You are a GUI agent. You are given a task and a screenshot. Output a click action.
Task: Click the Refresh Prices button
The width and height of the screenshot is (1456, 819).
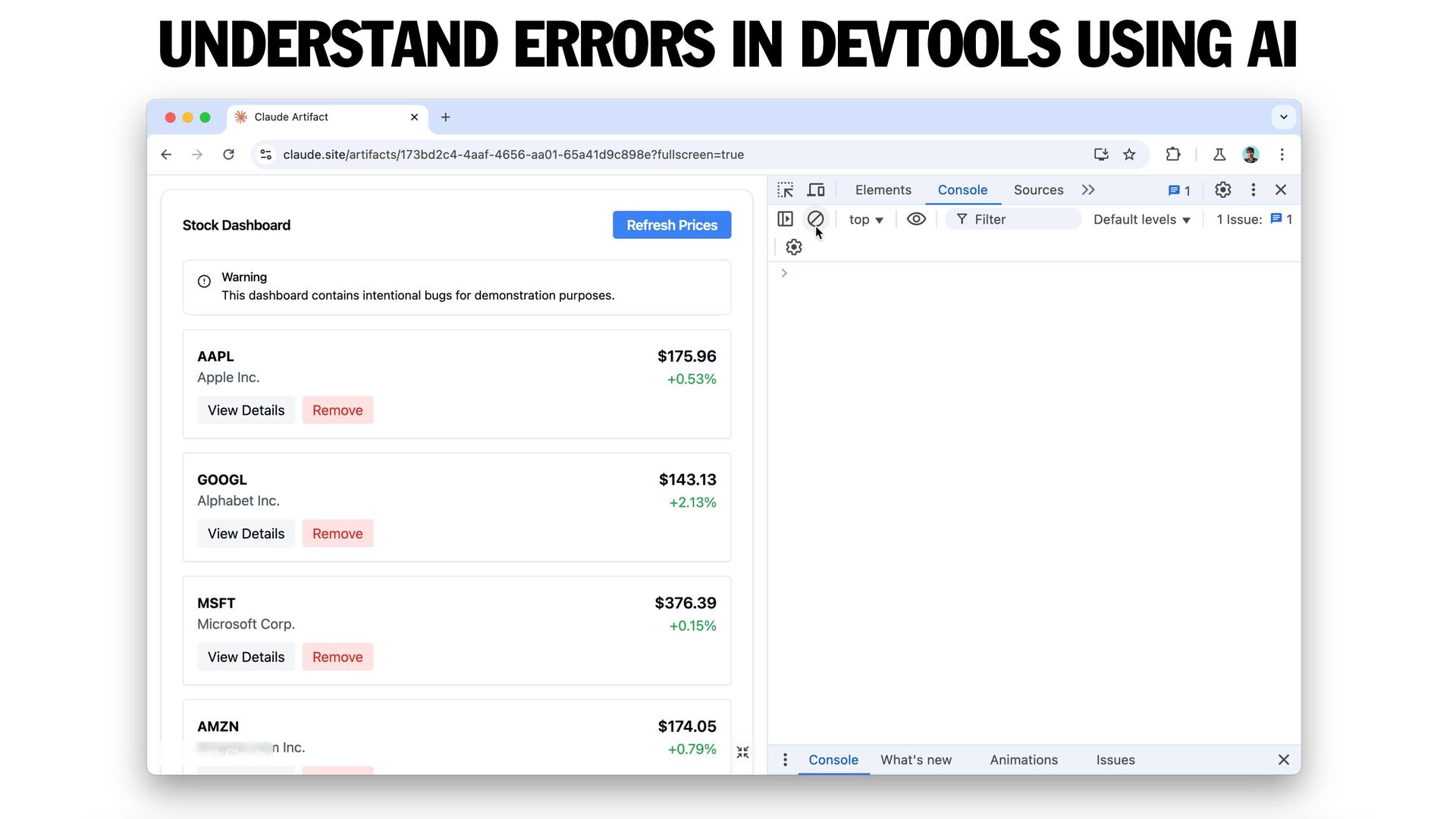click(x=672, y=225)
